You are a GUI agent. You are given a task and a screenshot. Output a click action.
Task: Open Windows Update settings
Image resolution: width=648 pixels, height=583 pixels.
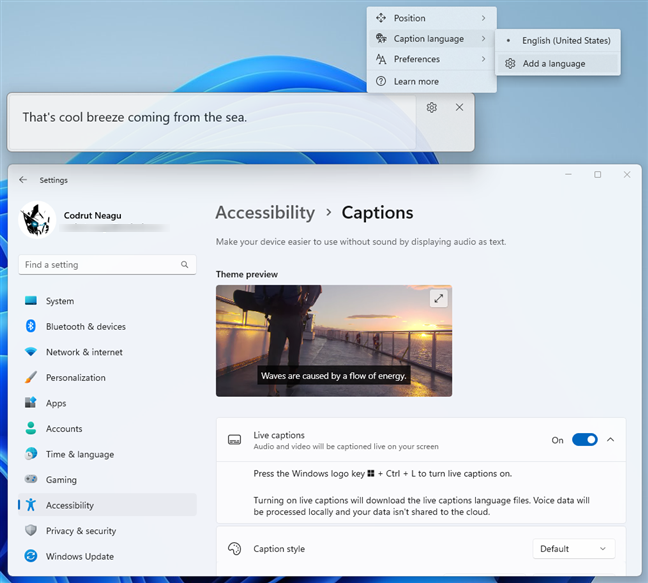coord(107,557)
